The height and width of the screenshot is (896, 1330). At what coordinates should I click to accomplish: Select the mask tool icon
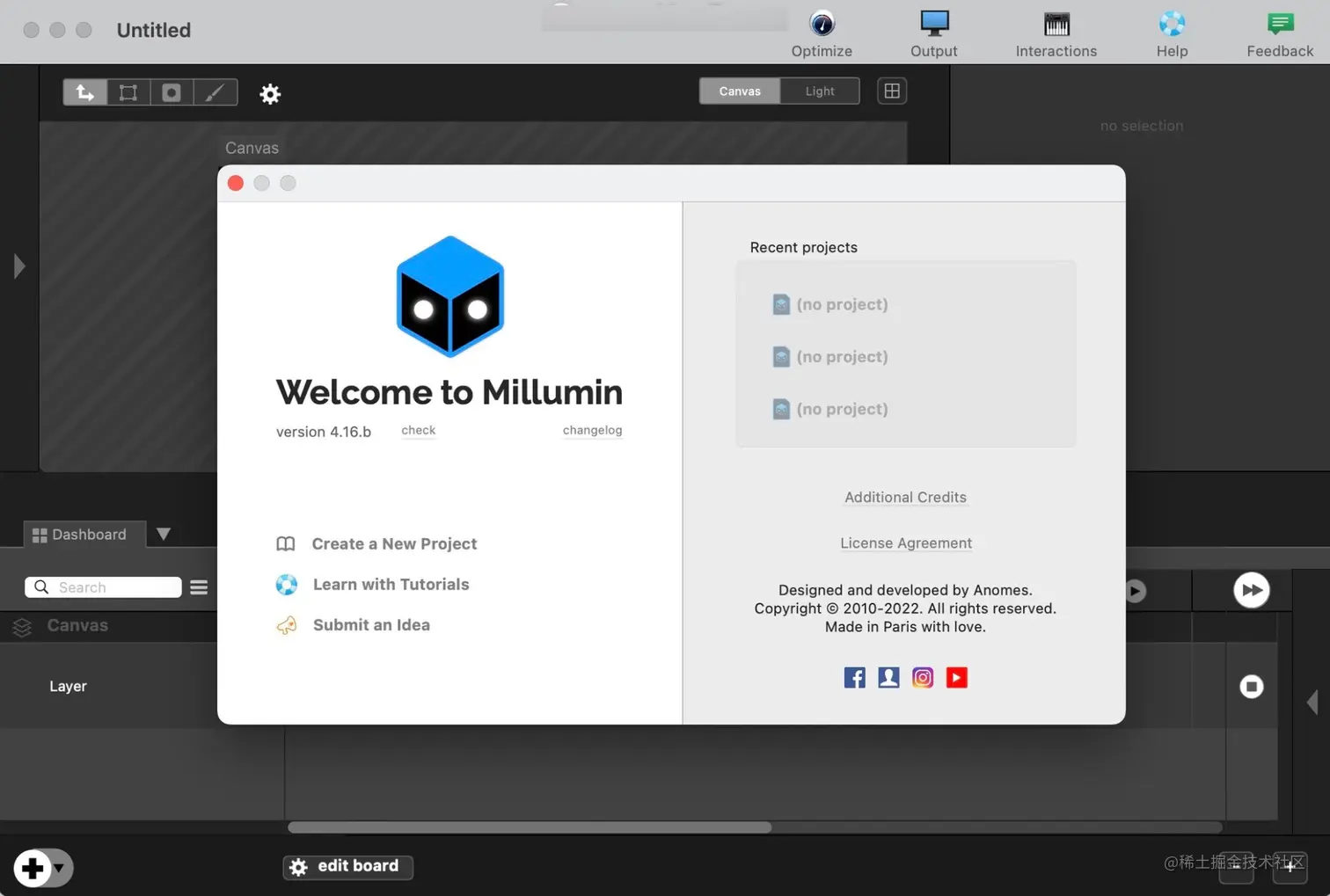click(x=172, y=92)
